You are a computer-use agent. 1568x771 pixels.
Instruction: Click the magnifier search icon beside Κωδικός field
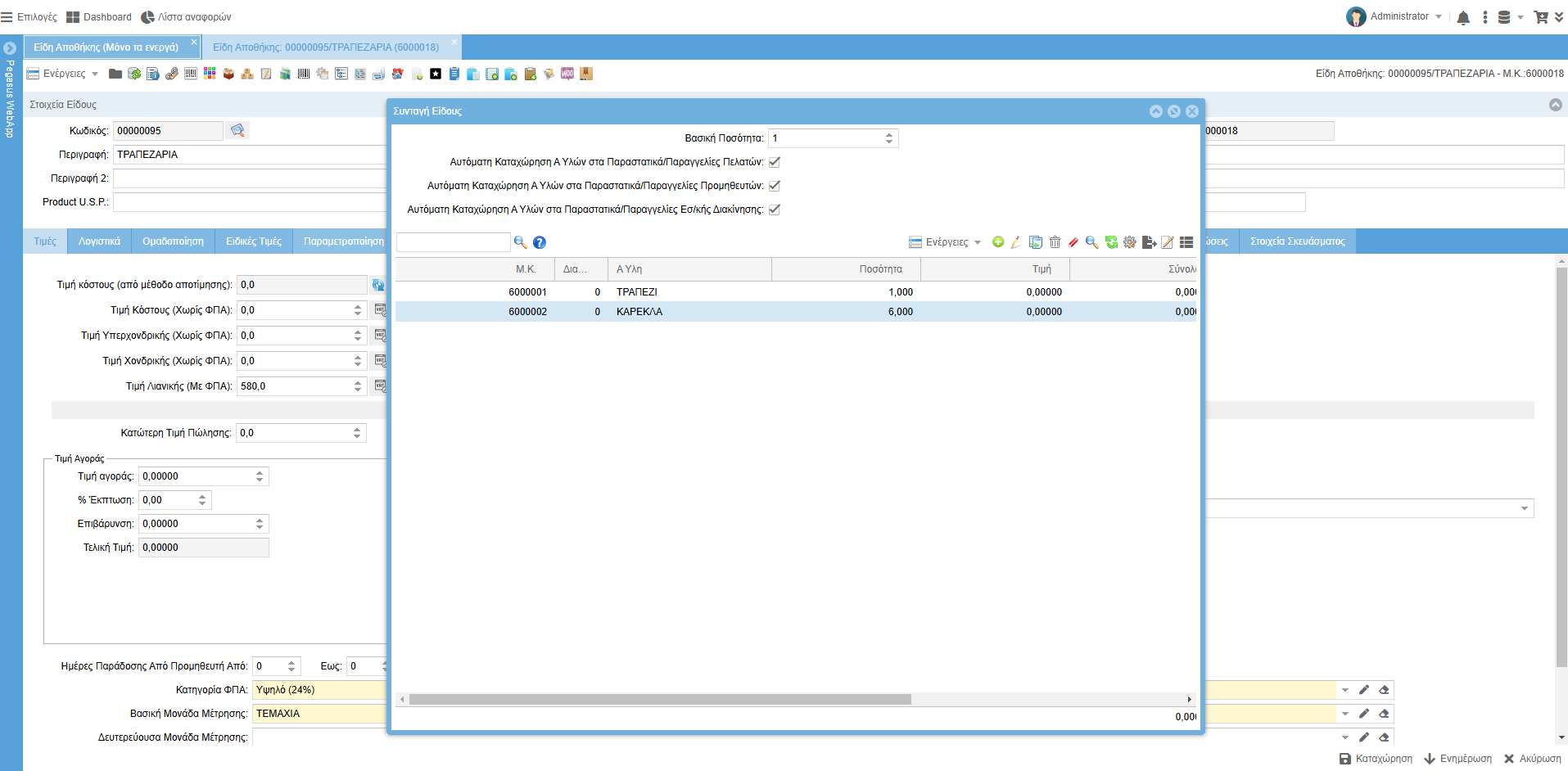coord(237,131)
